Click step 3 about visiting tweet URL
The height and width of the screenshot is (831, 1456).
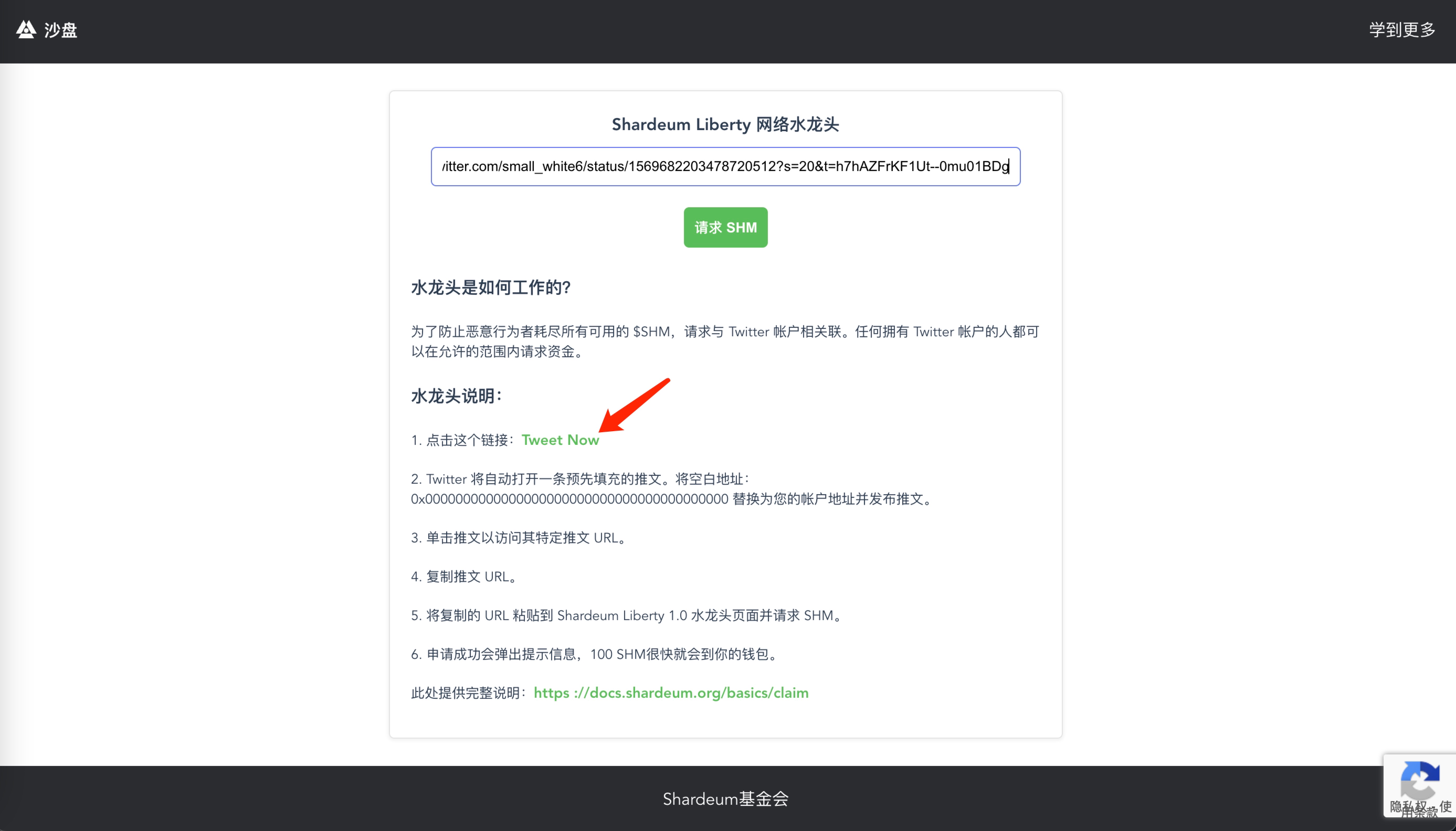tap(520, 538)
